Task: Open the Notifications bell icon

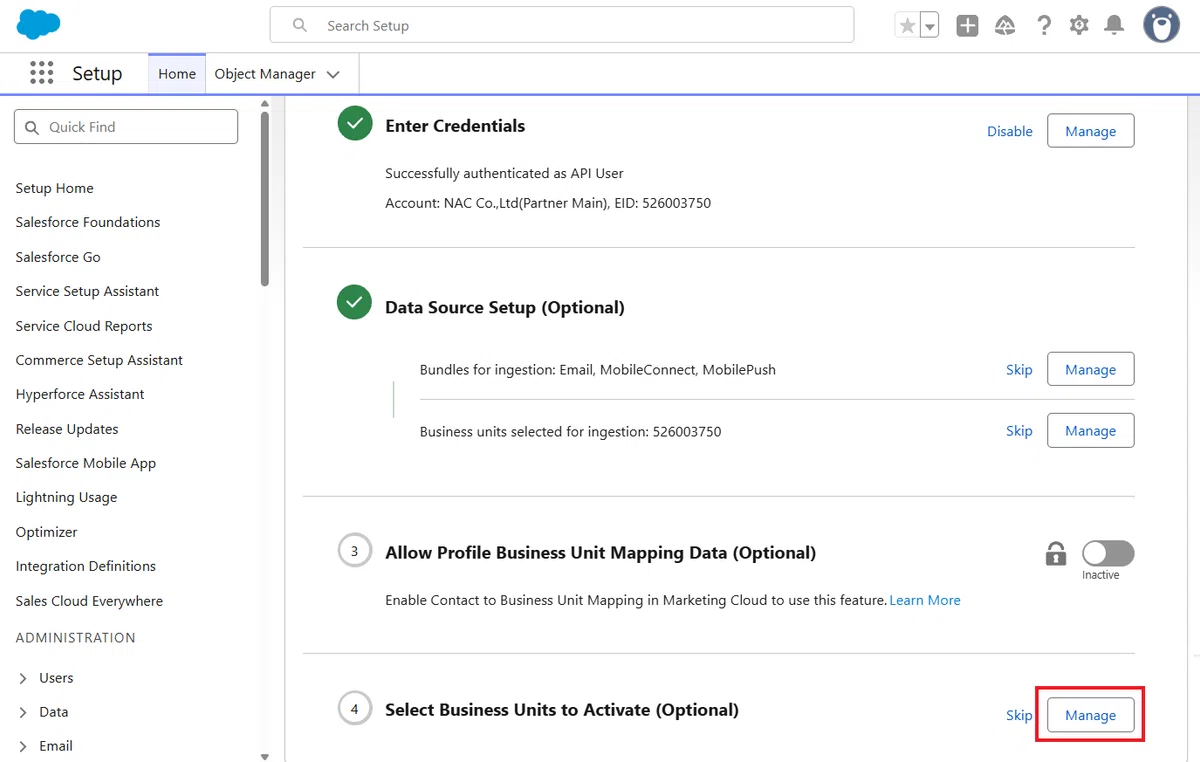Action: tap(1114, 26)
